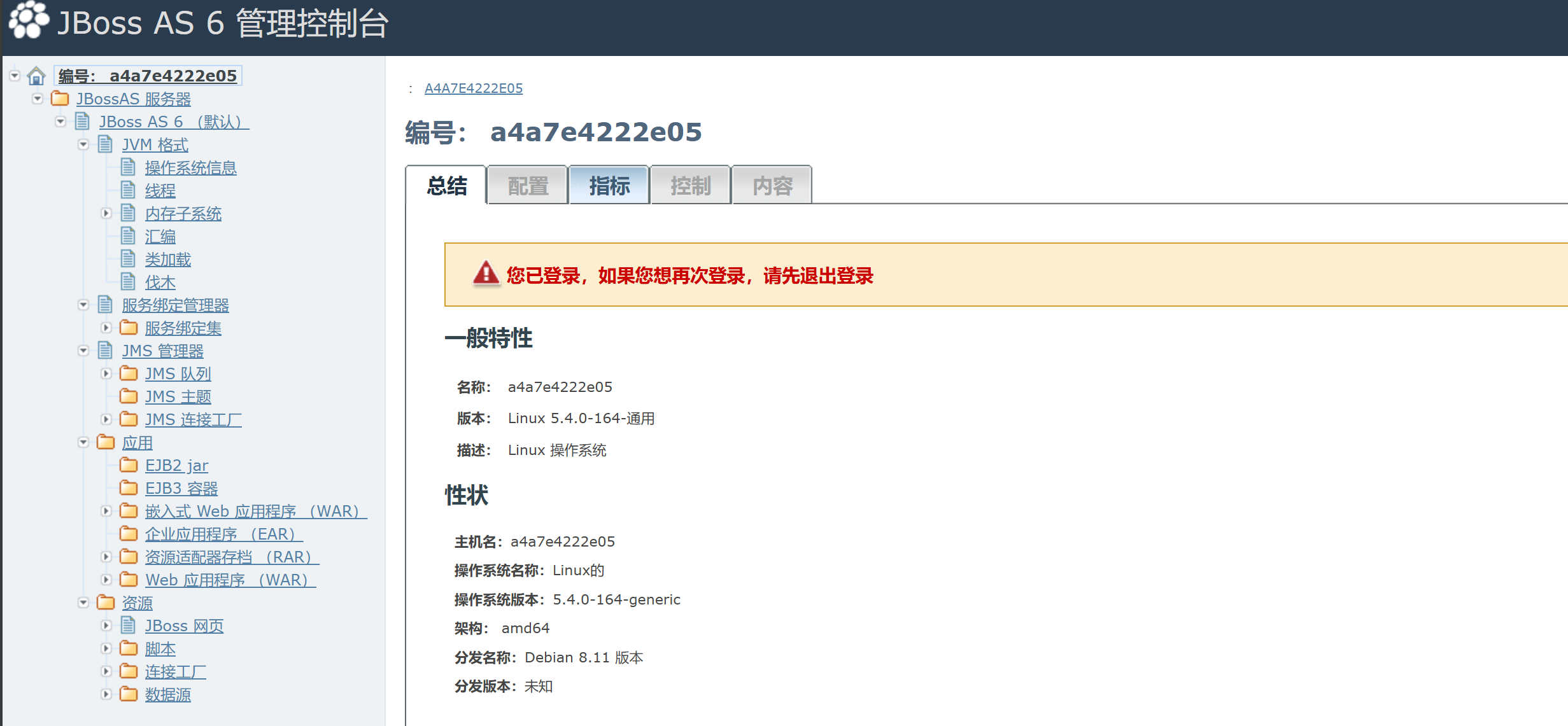1568x726 pixels.
Task: Click the A4A7E4222E05 breadcrumb link
Action: pos(474,88)
